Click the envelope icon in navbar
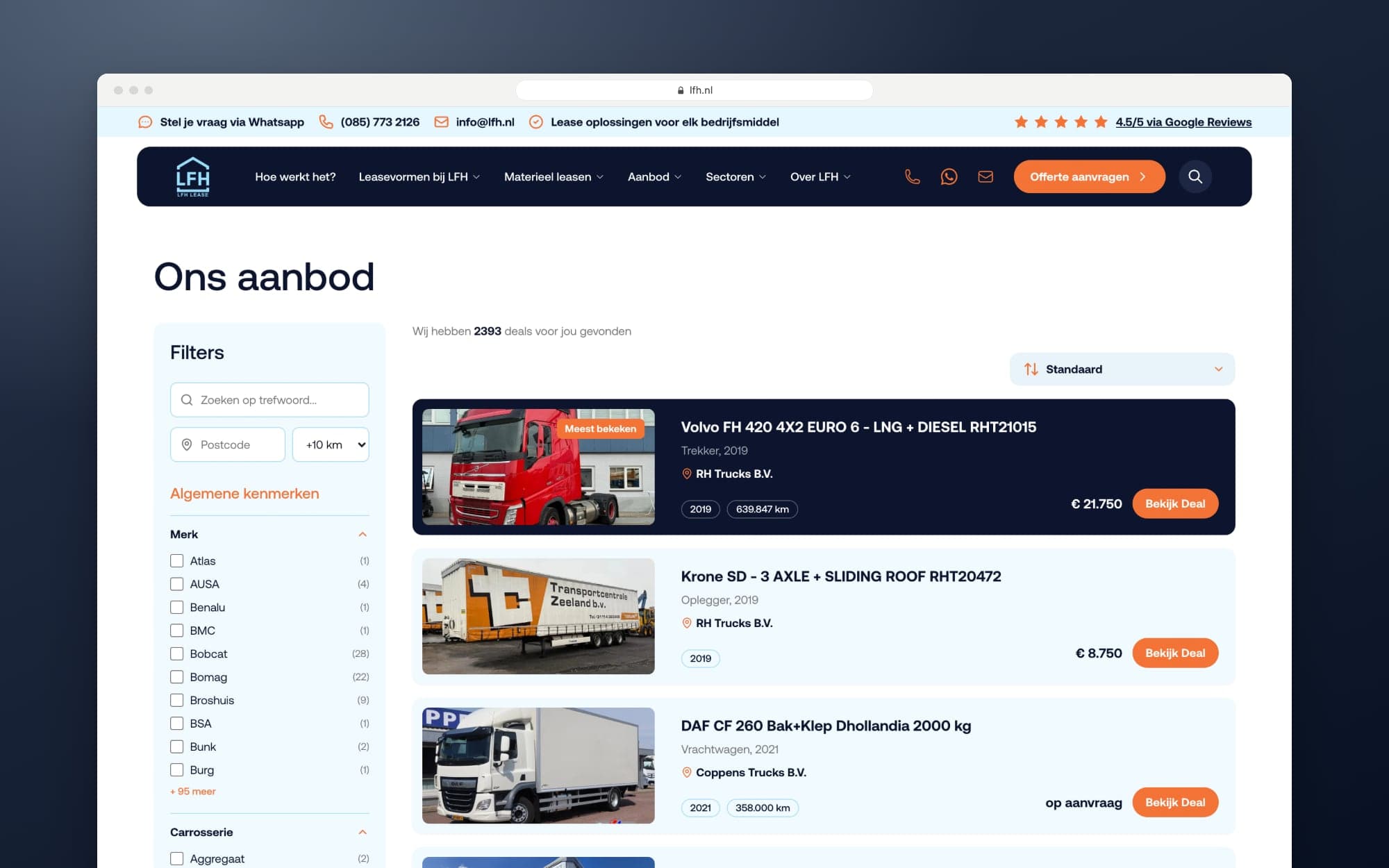The height and width of the screenshot is (868, 1389). [x=985, y=176]
